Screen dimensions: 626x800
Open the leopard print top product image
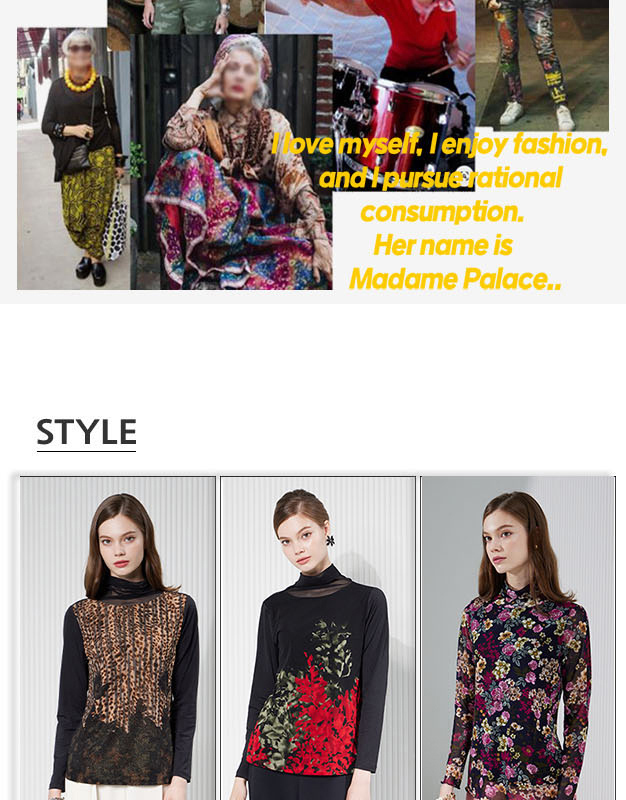pyautogui.click(x=118, y=638)
